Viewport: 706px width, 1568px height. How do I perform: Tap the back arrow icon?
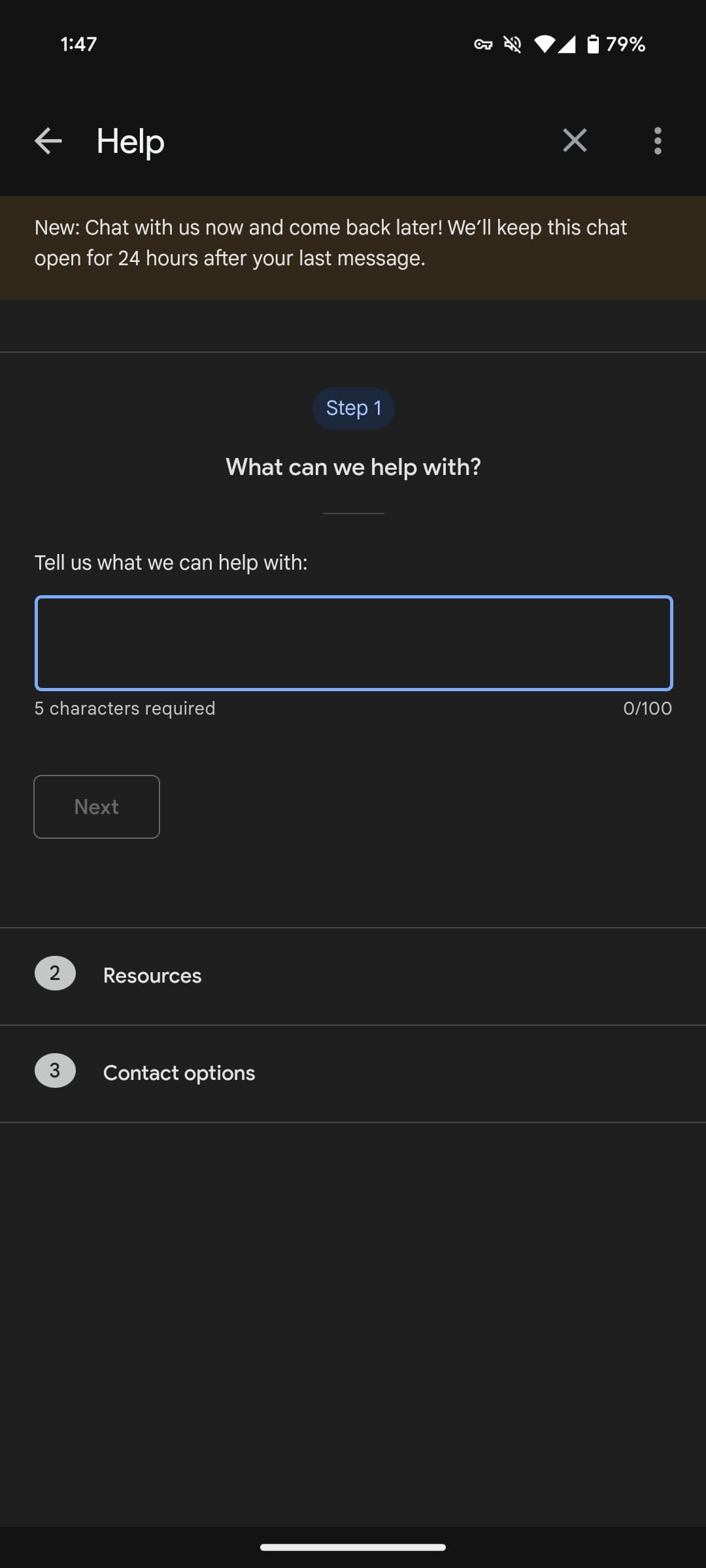point(48,140)
